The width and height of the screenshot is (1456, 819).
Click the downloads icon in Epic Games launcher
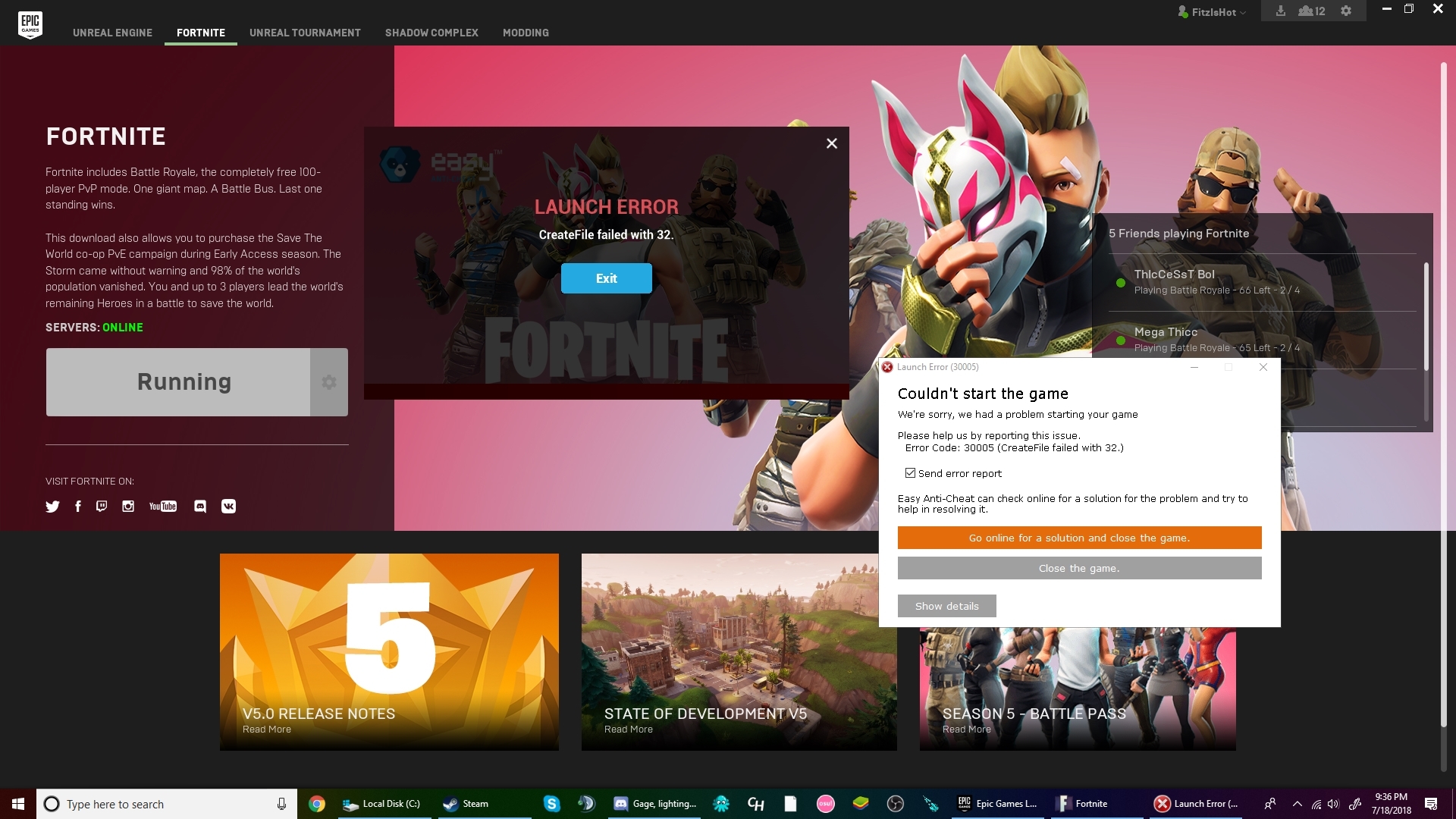[x=1281, y=11]
